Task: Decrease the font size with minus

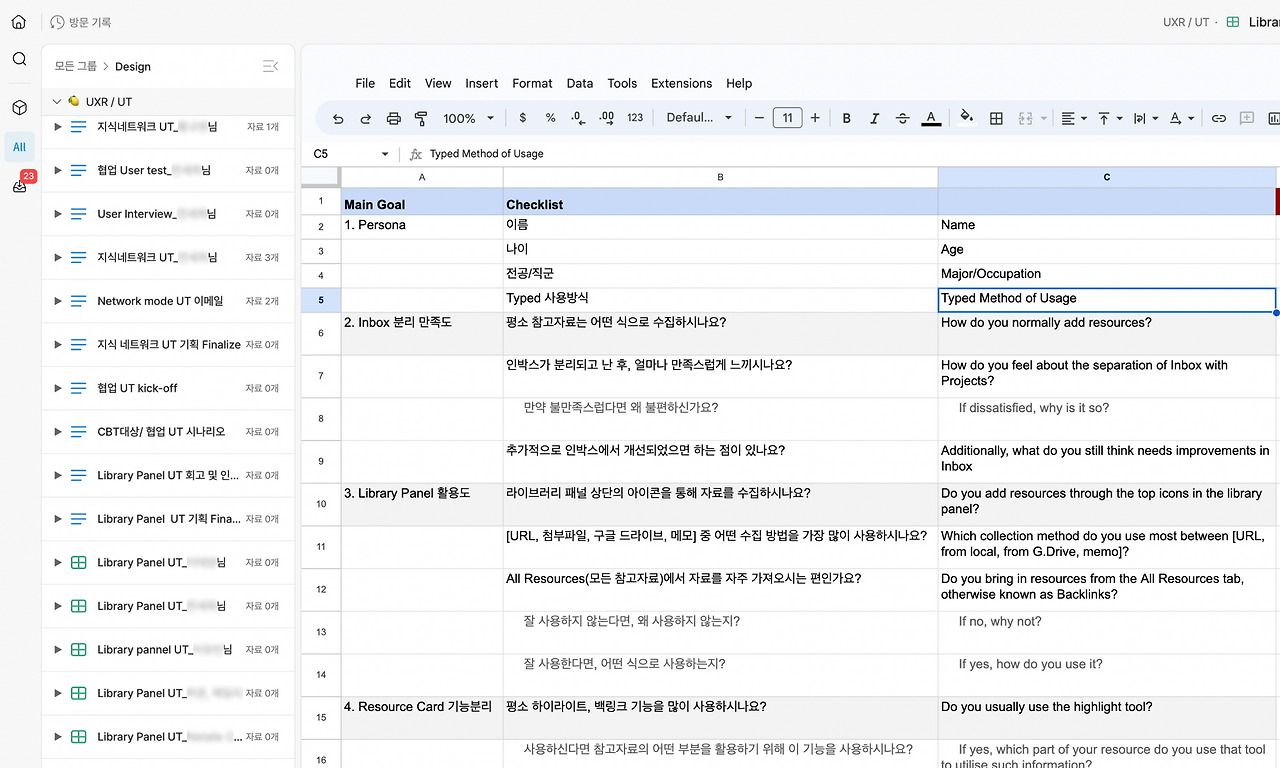Action: tap(760, 118)
